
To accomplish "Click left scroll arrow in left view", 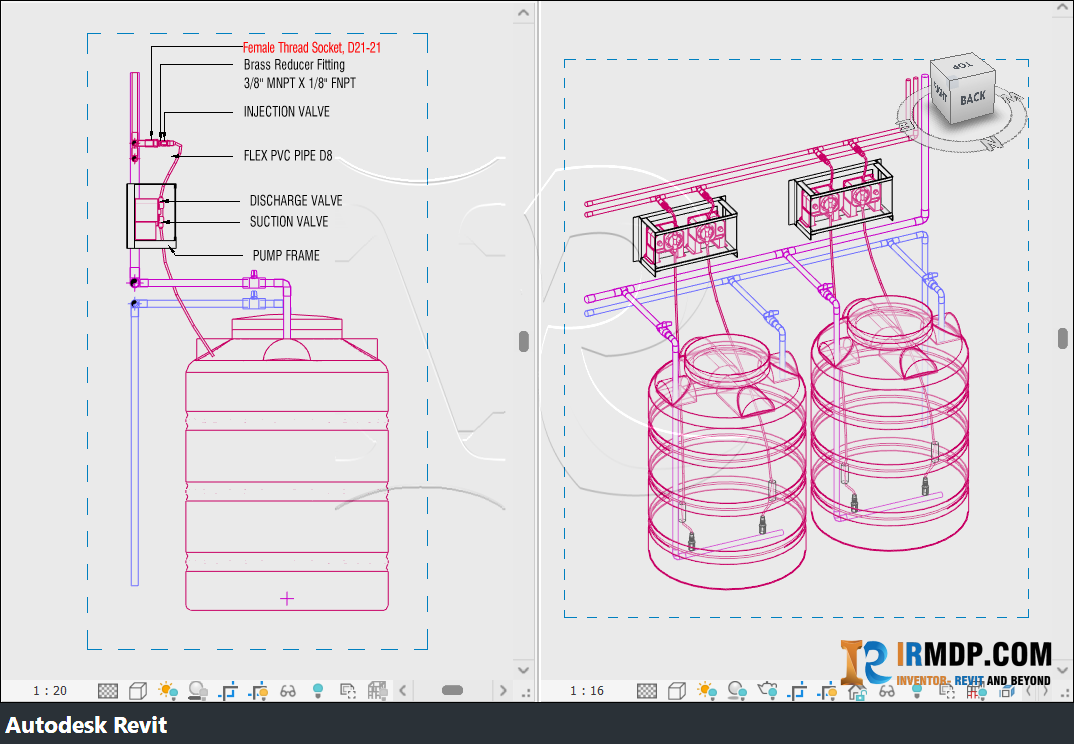I will click(x=403, y=691).
